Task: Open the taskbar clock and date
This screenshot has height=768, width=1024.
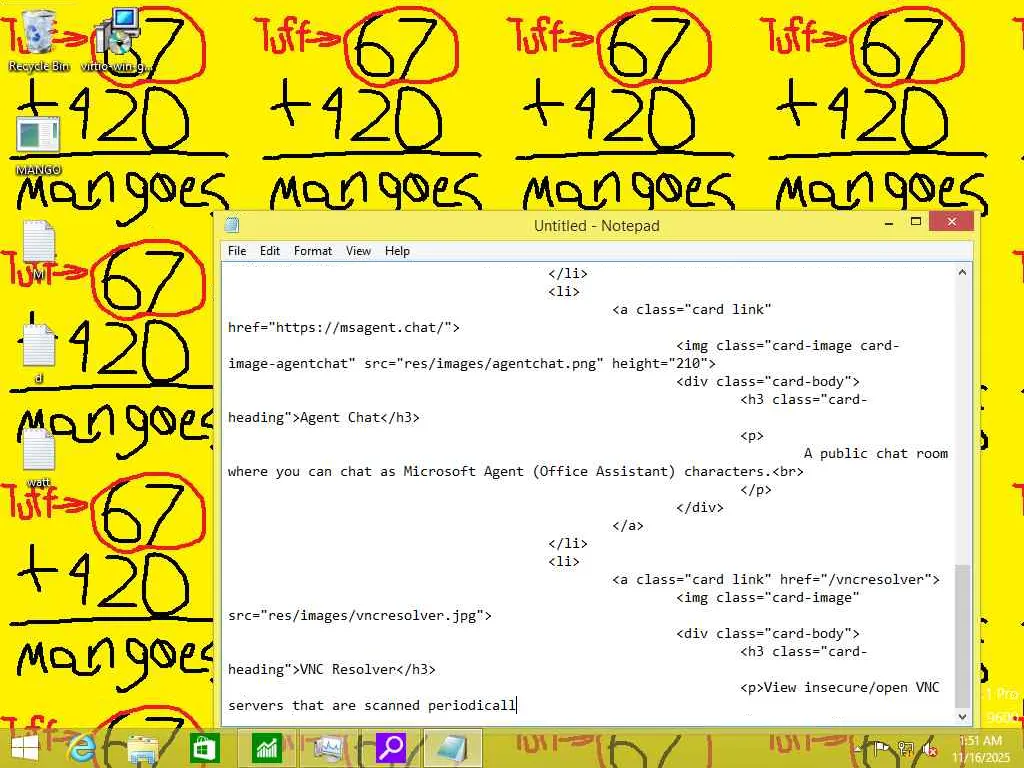Action: click(x=981, y=749)
